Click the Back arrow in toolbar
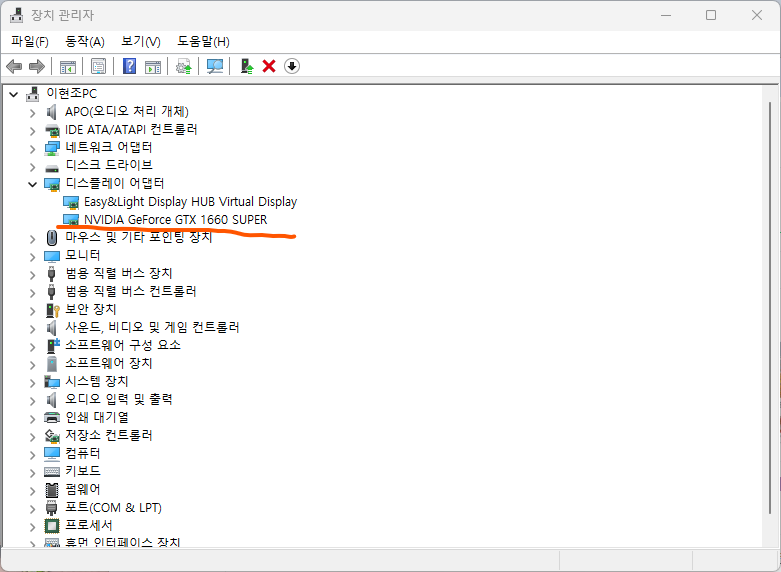 click(14, 66)
